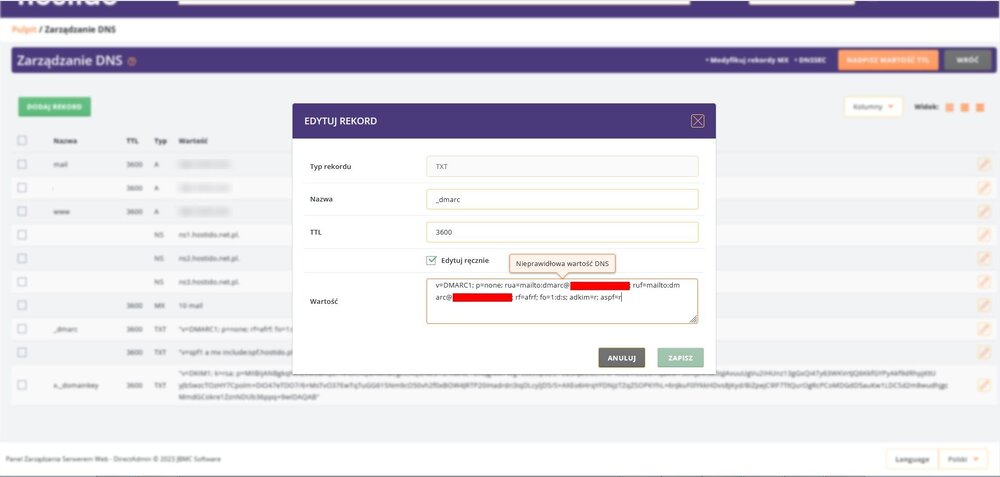The image size is (1000, 477).
Task: Focus the TTL field containing 3600
Action: pyautogui.click(x=562, y=232)
